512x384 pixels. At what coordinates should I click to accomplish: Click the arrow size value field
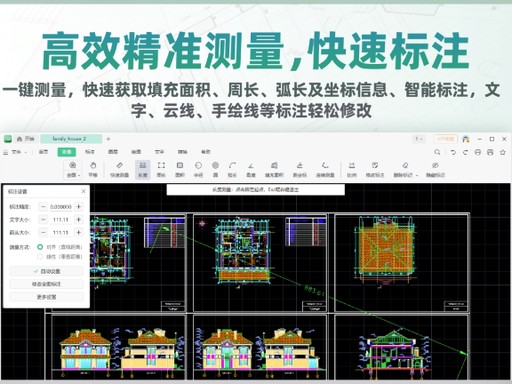click(61, 232)
